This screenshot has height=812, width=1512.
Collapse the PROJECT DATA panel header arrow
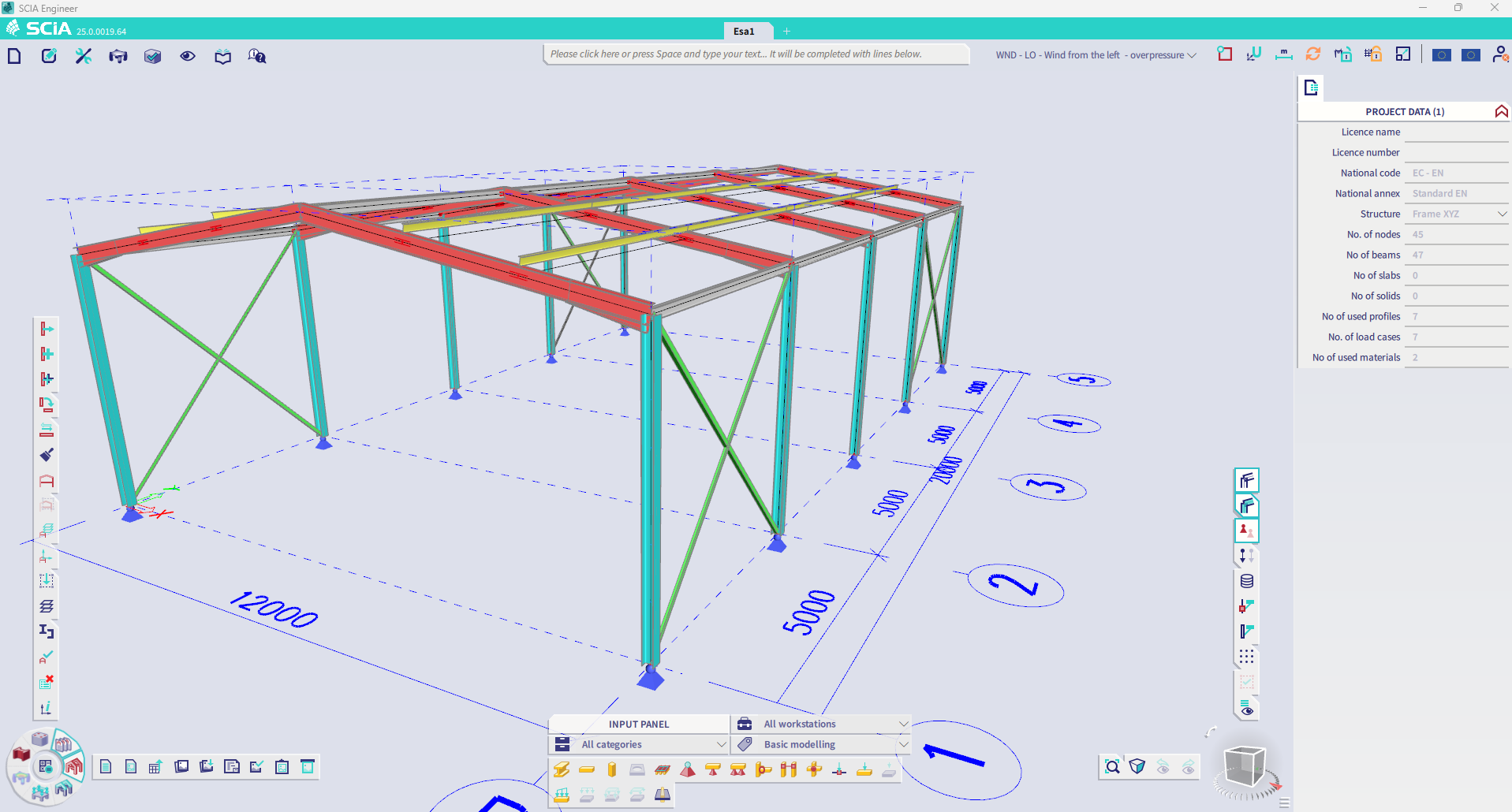(1501, 111)
